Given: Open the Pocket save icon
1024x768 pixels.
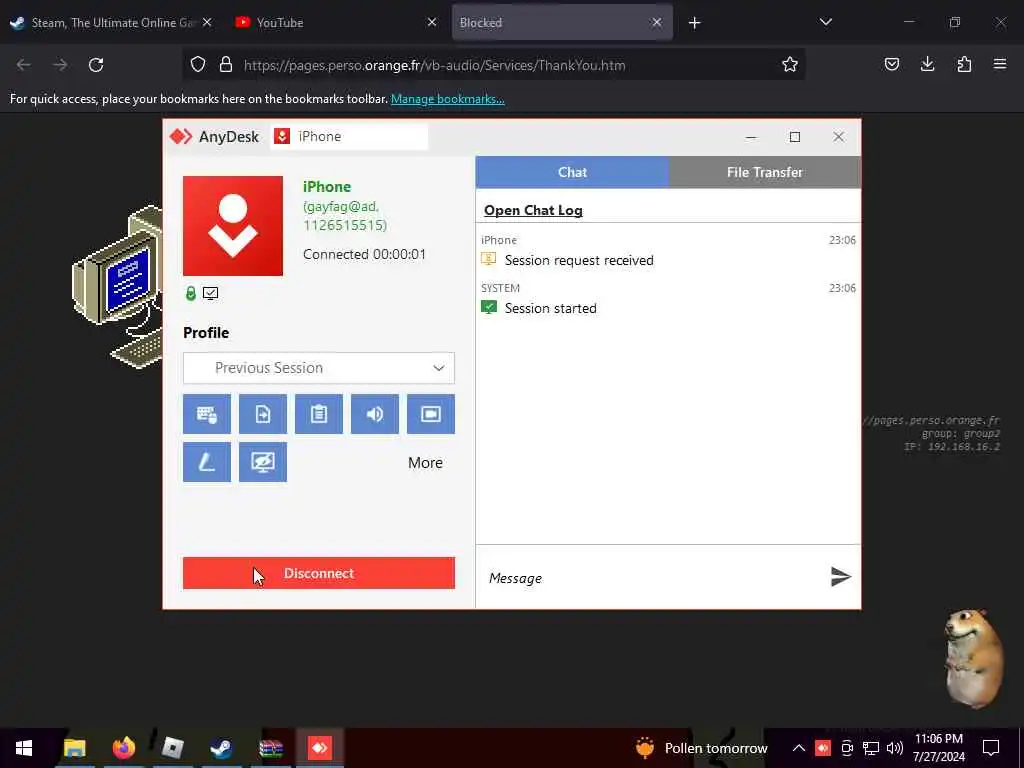Looking at the screenshot, I should pyautogui.click(x=891, y=64).
